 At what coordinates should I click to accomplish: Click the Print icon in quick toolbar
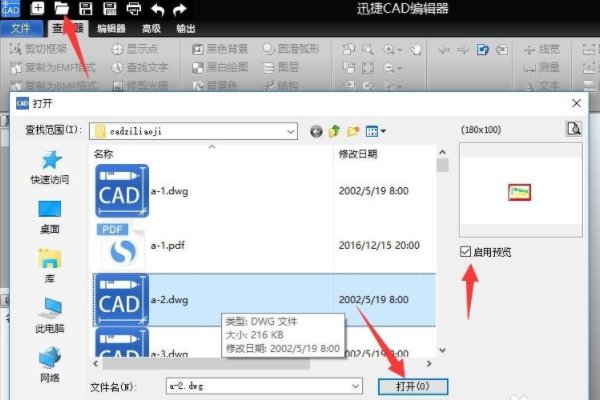[134, 8]
